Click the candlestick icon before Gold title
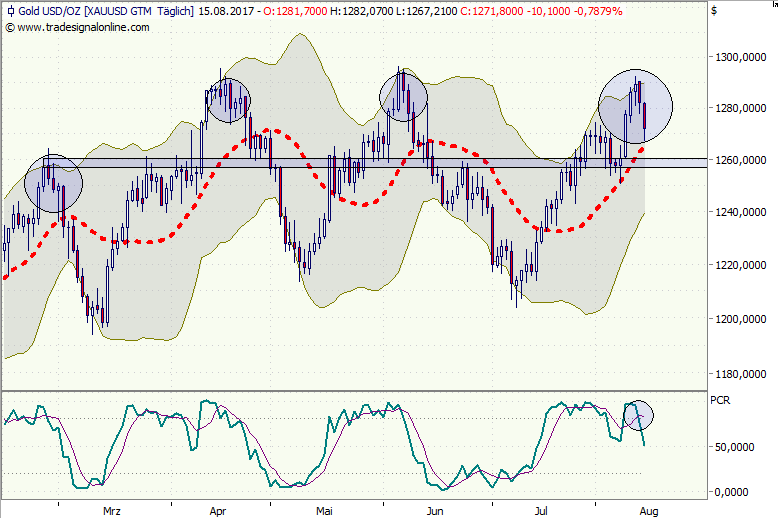The height and width of the screenshot is (518, 778). click(10, 11)
